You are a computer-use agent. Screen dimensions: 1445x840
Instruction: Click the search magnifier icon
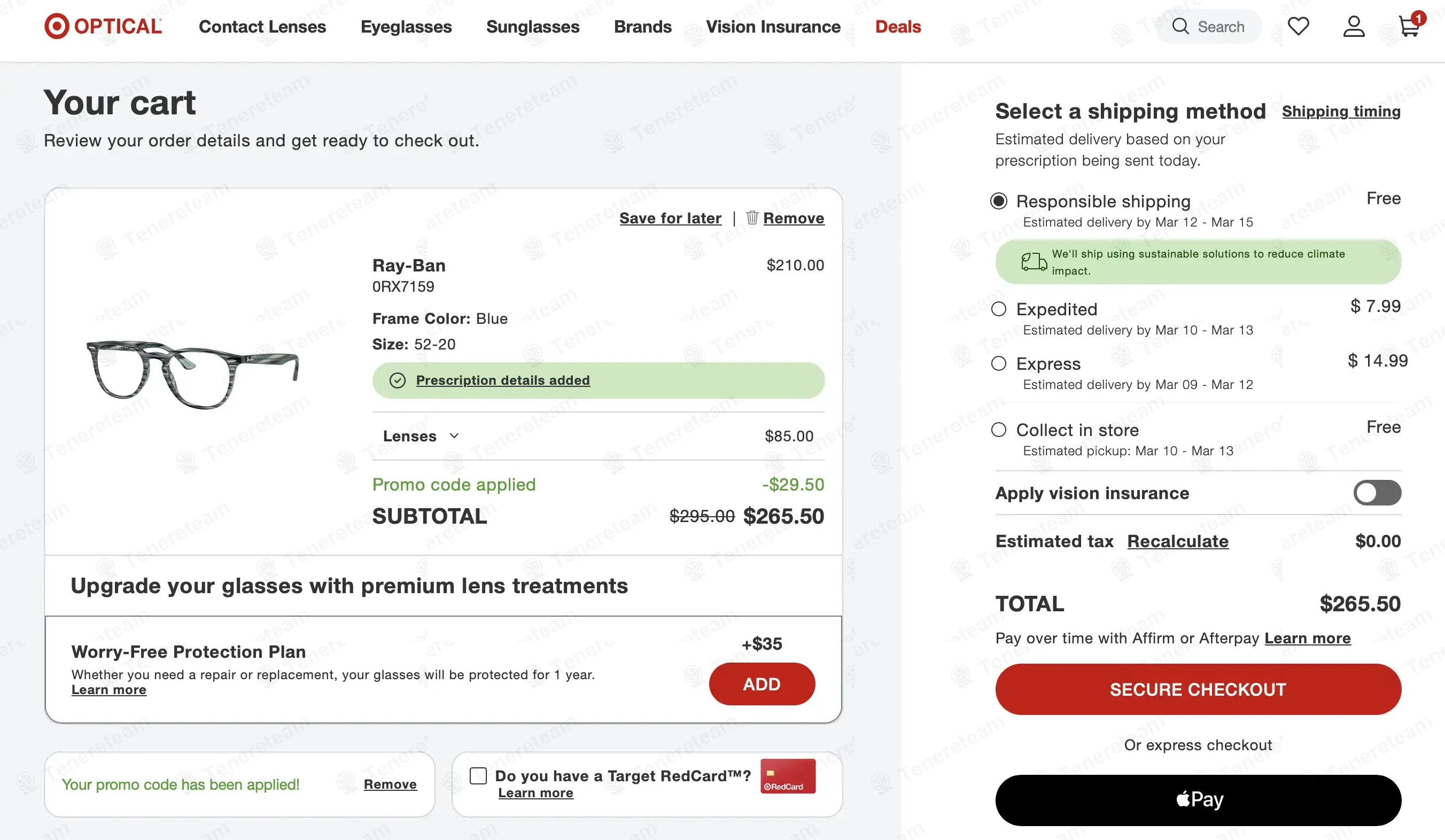(1180, 26)
